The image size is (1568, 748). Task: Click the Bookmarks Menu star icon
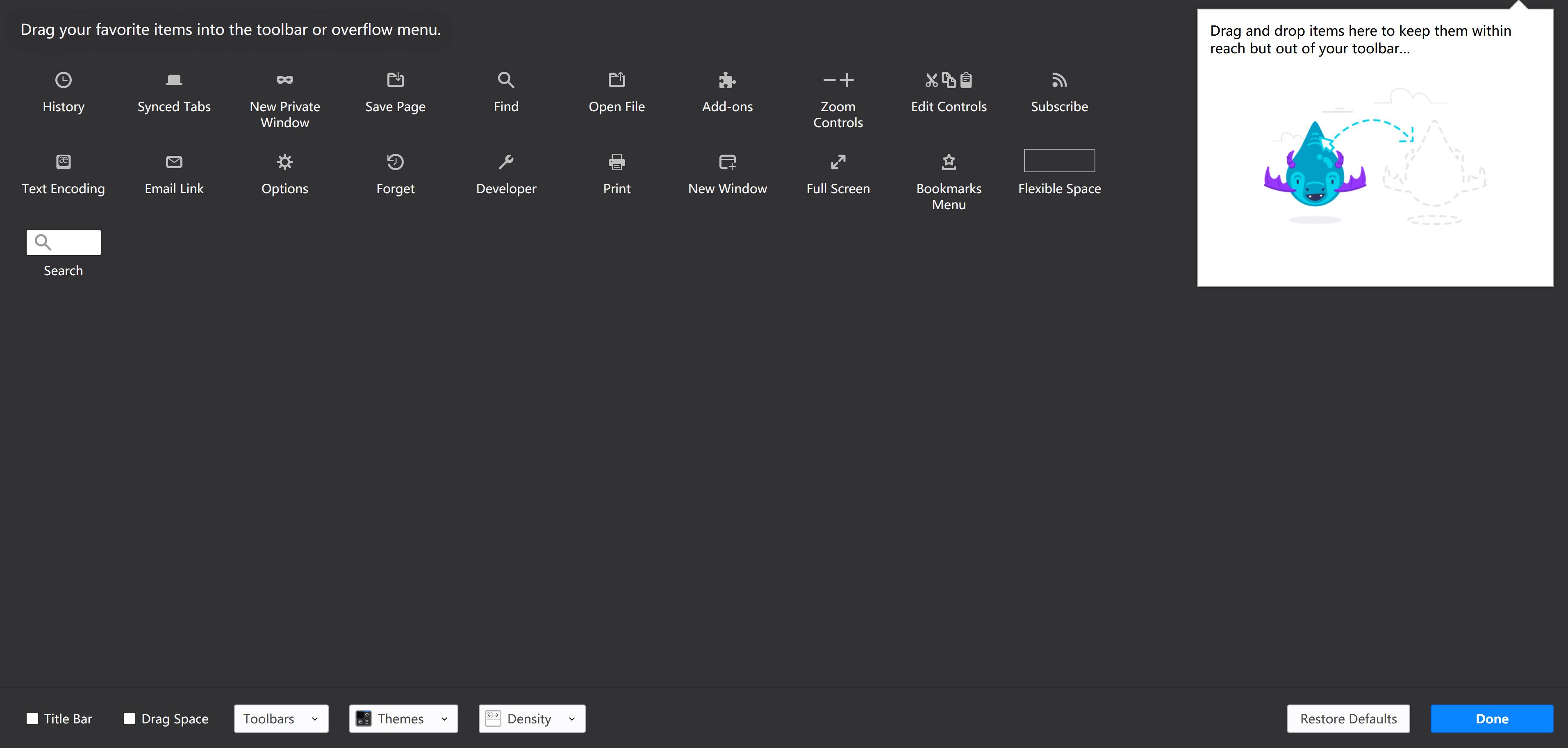(x=949, y=162)
